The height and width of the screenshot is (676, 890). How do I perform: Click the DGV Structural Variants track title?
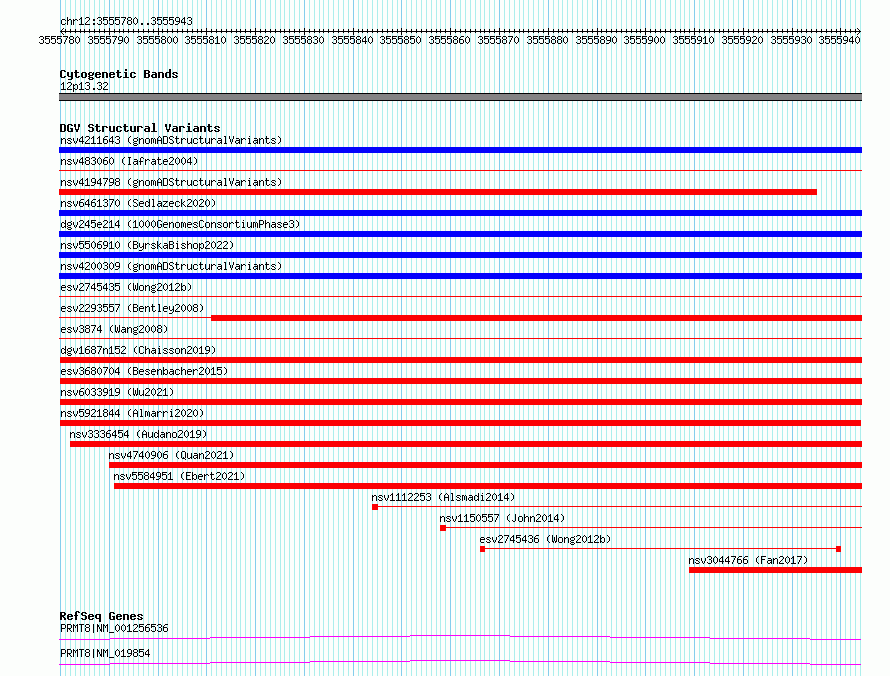pyautogui.click(x=140, y=128)
